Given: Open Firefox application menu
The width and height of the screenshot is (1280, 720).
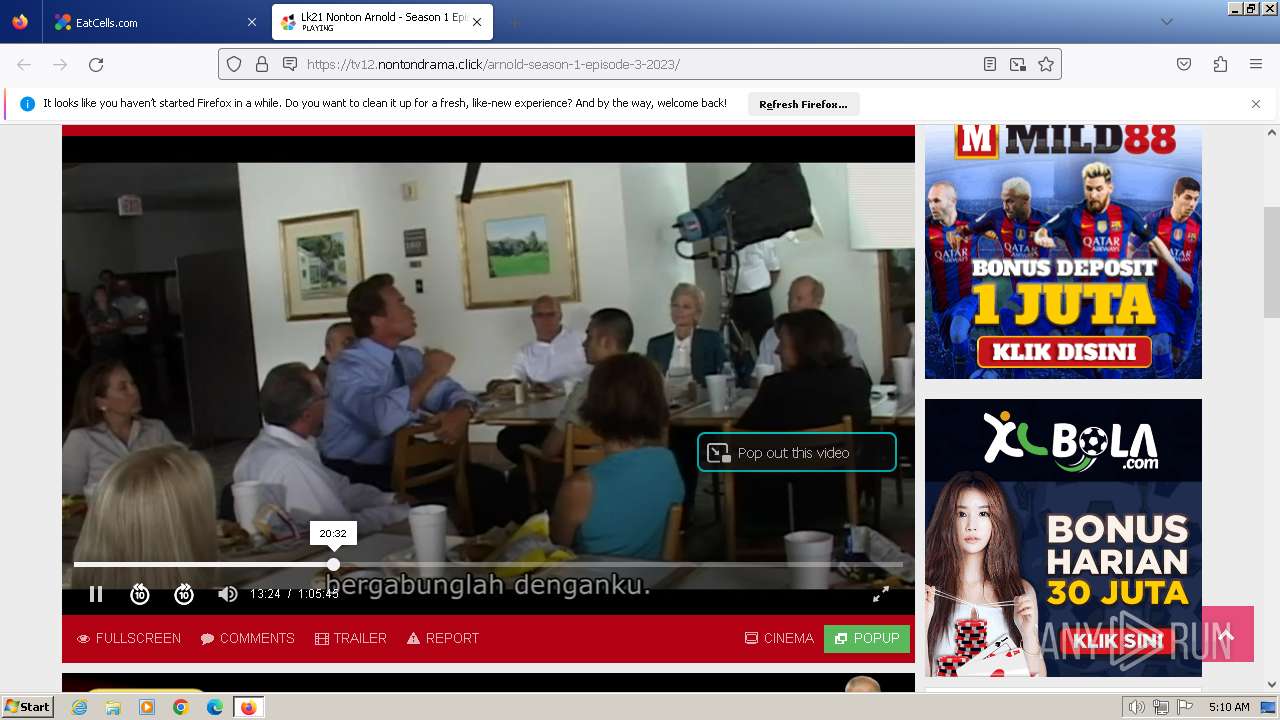Looking at the screenshot, I should point(1256,64).
